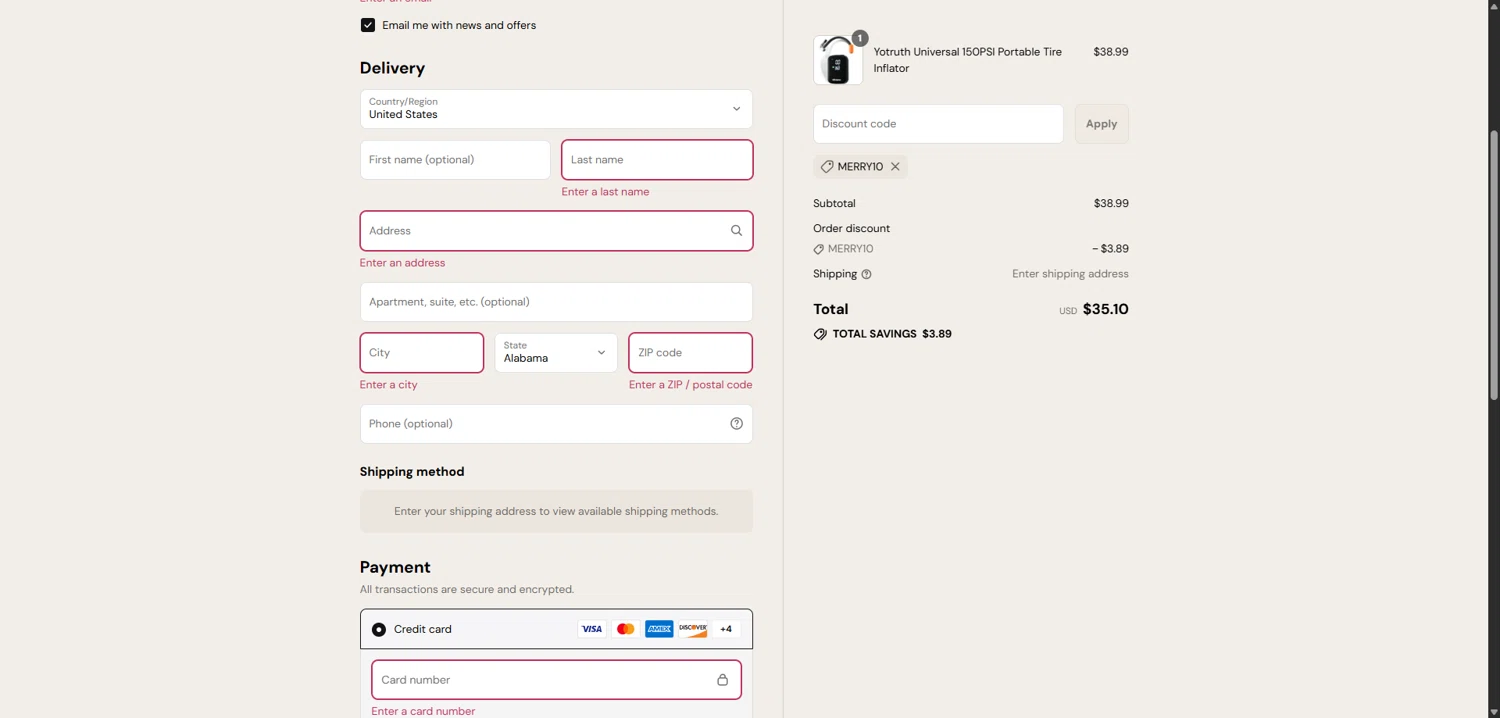The height and width of the screenshot is (718, 1500).
Task: Click the American Express logo
Action: [659, 629]
